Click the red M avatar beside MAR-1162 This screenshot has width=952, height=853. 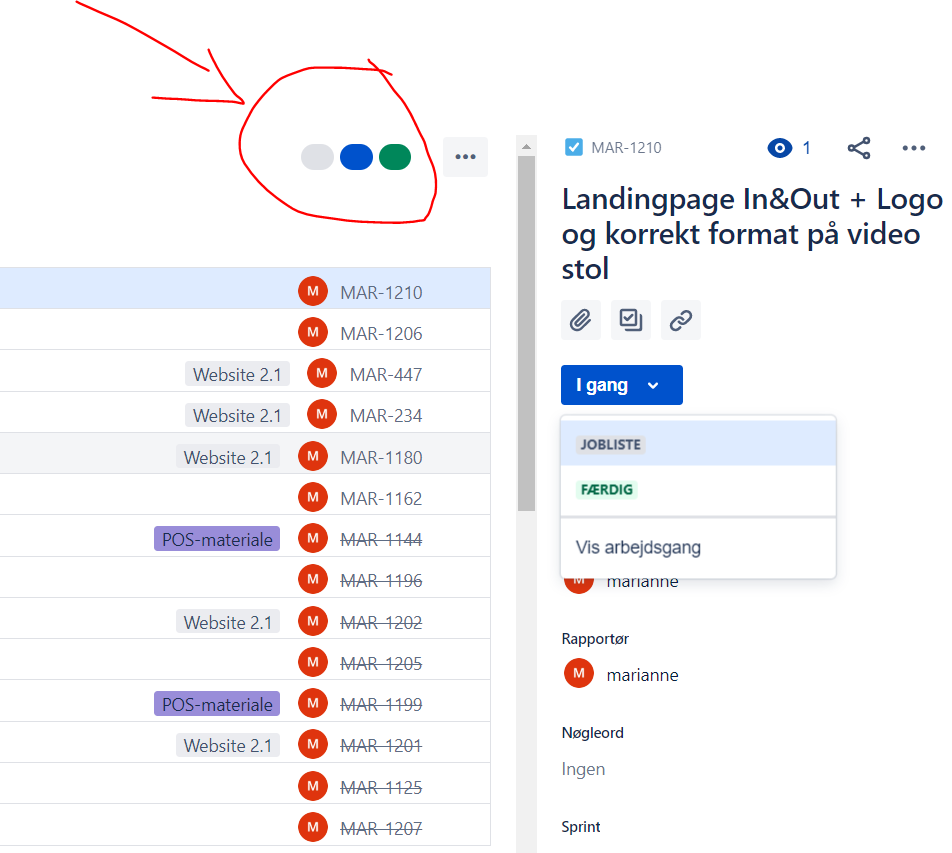click(313, 495)
